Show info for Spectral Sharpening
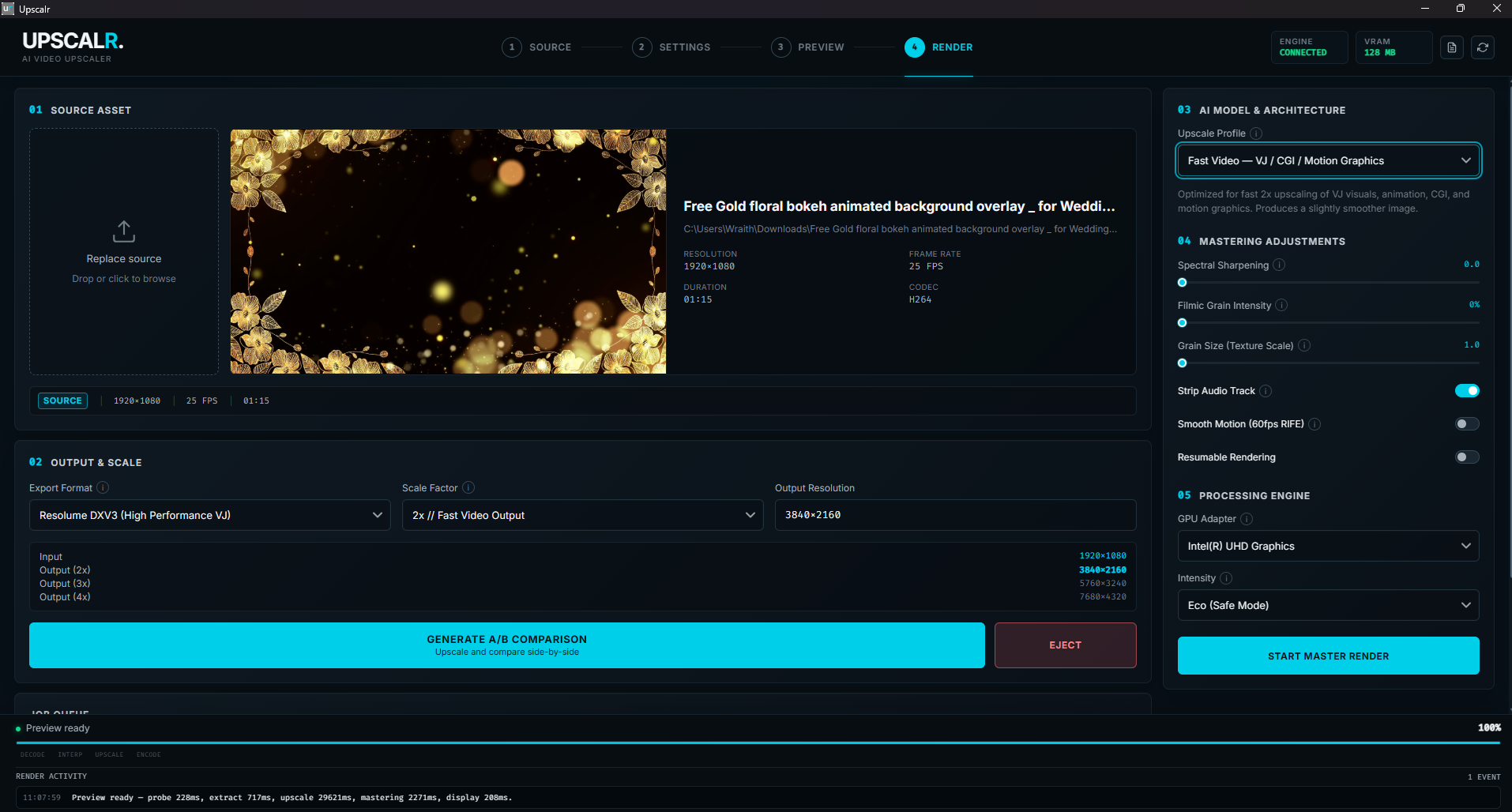This screenshot has width=1512, height=812. click(1279, 265)
